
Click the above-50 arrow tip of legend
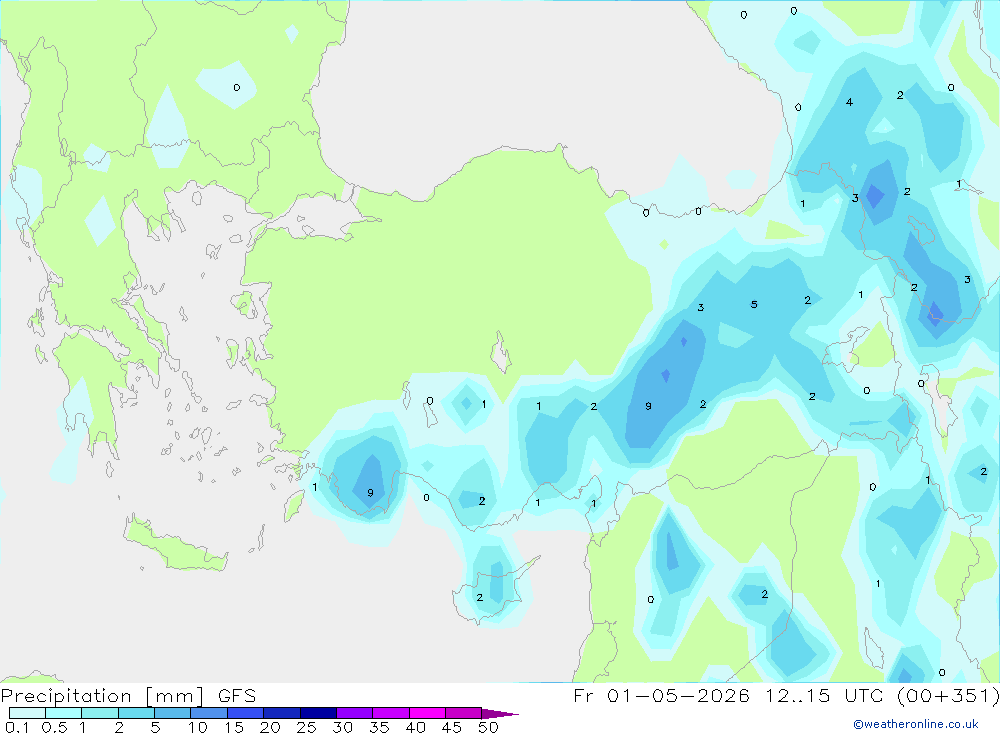pyautogui.click(x=500, y=714)
